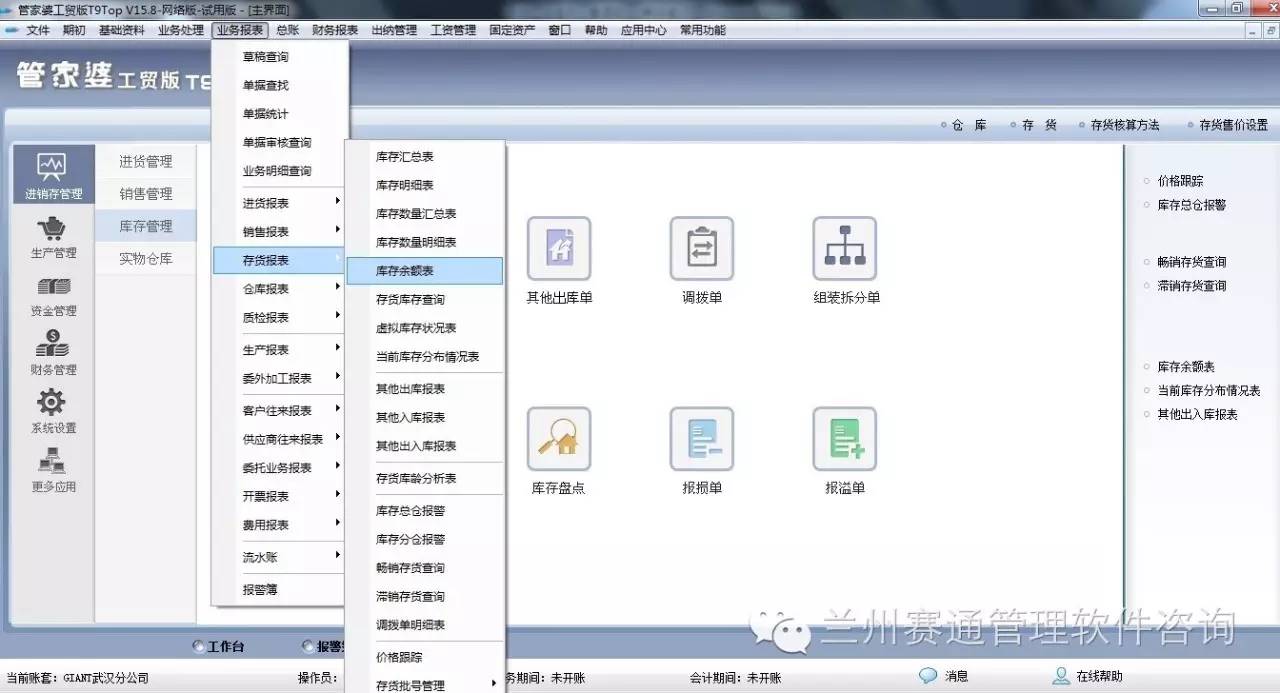Click 在线帮助 in the status bar

point(1098,677)
